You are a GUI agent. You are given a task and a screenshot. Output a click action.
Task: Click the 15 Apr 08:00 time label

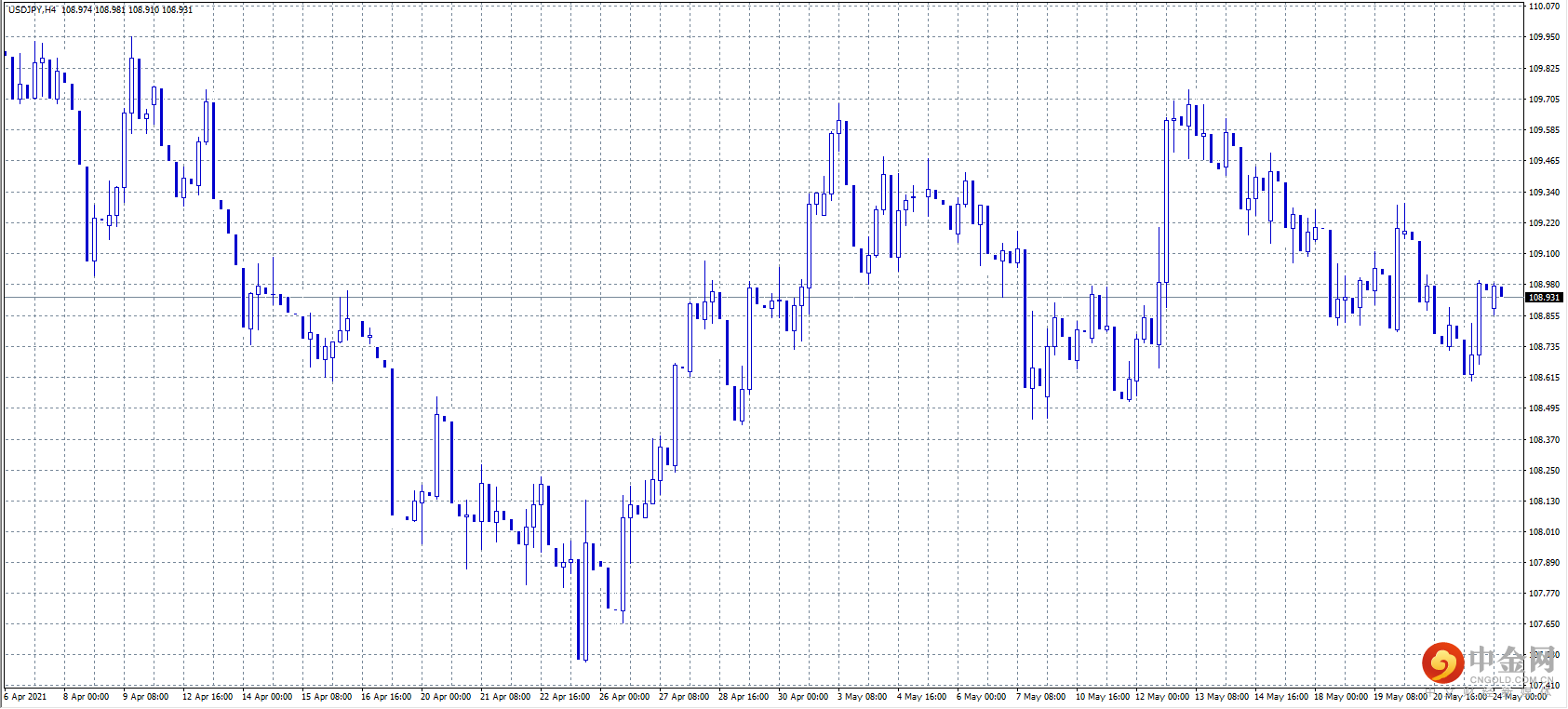point(327,697)
